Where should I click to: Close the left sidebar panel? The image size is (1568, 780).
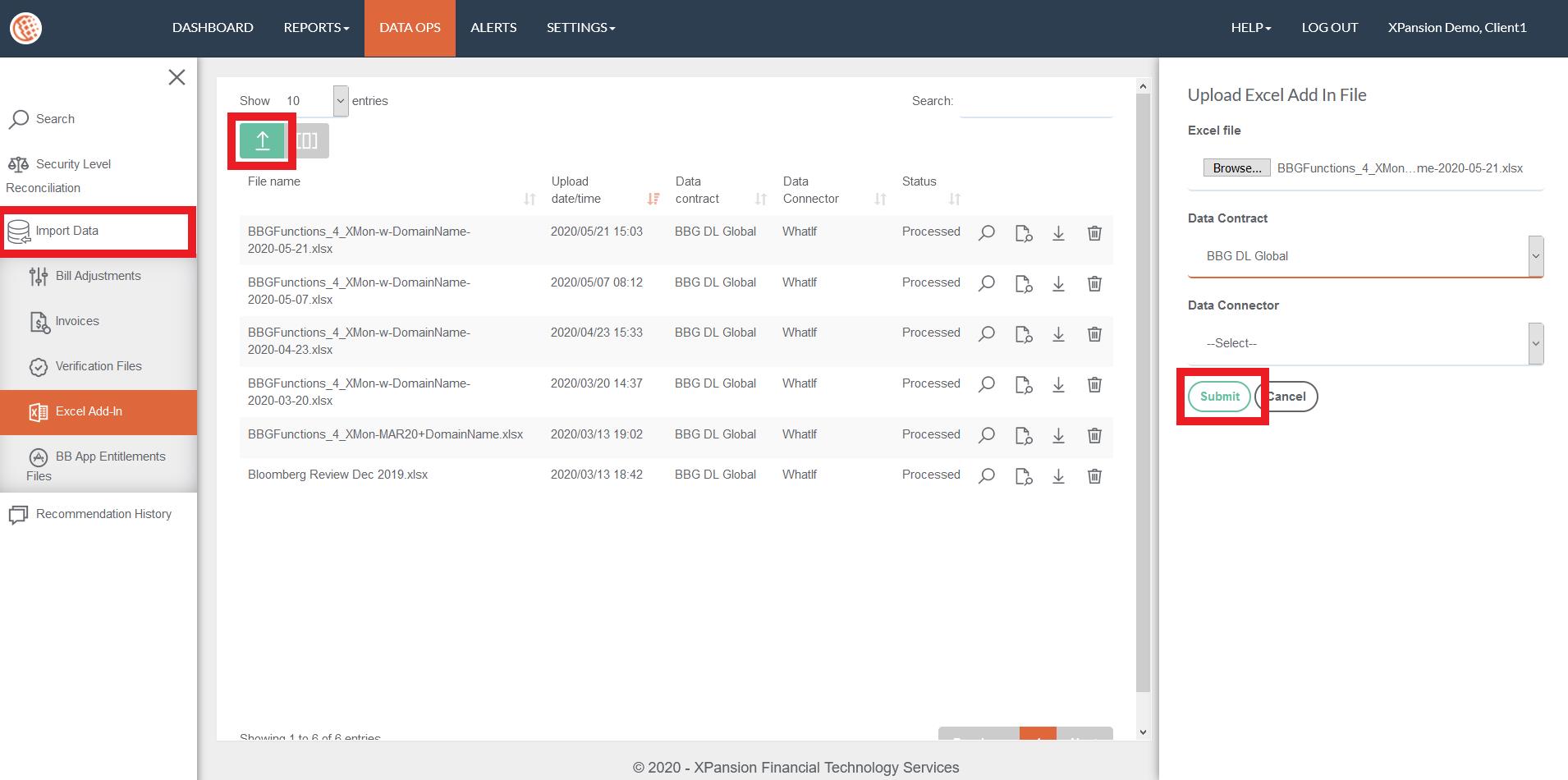(x=177, y=77)
